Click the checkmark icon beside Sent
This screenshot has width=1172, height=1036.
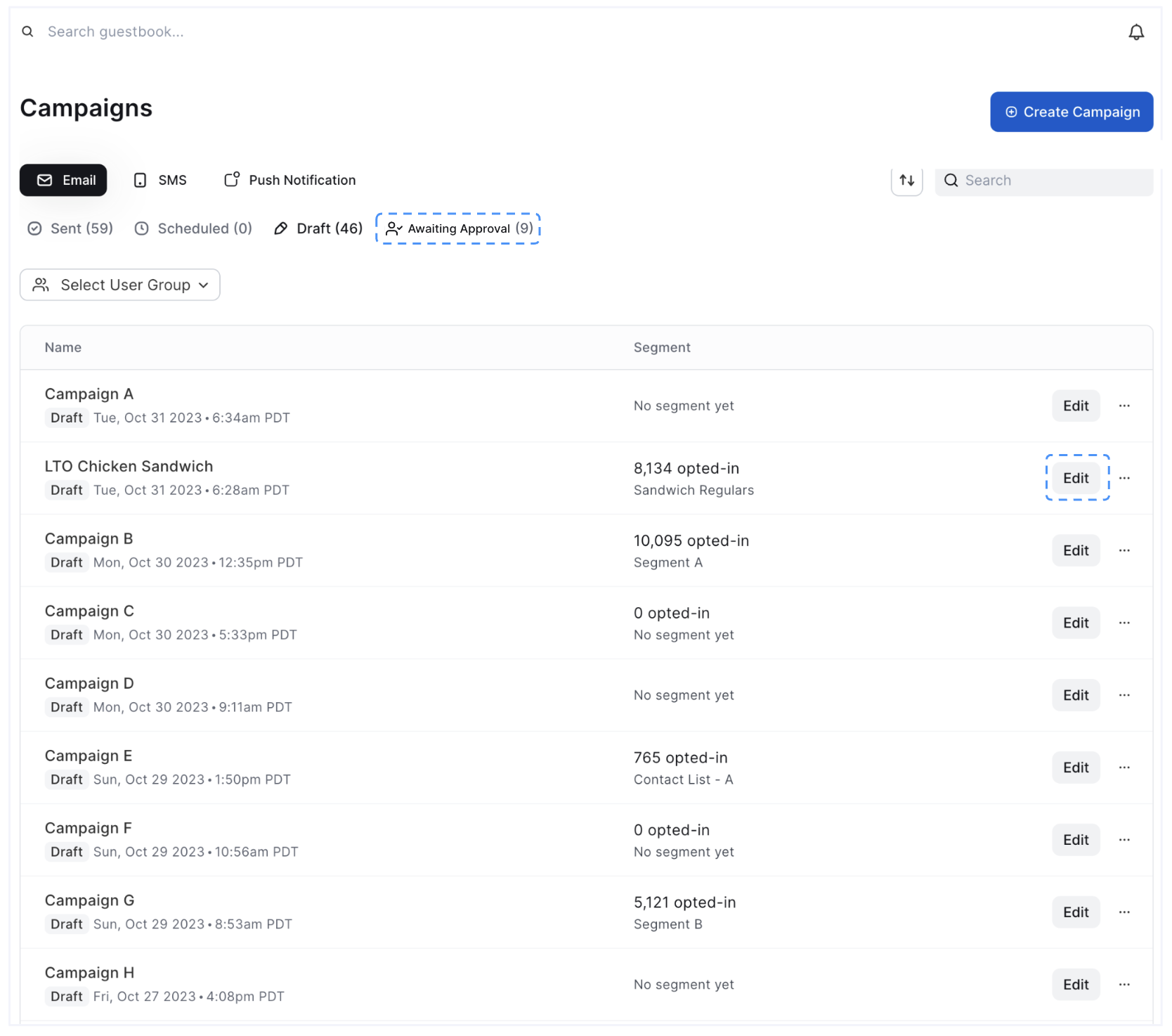[34, 229]
